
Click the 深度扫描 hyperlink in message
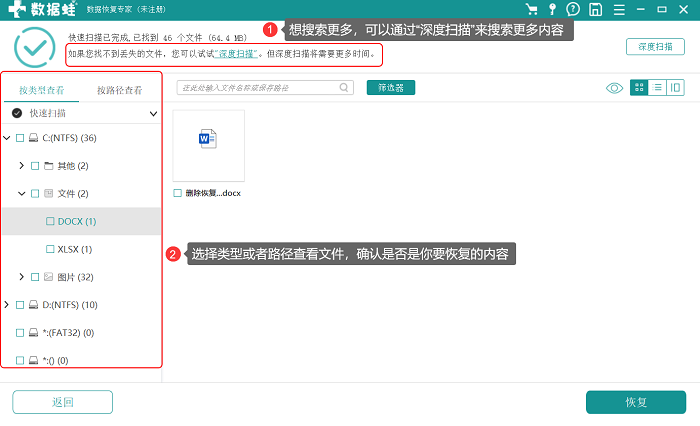(236, 54)
